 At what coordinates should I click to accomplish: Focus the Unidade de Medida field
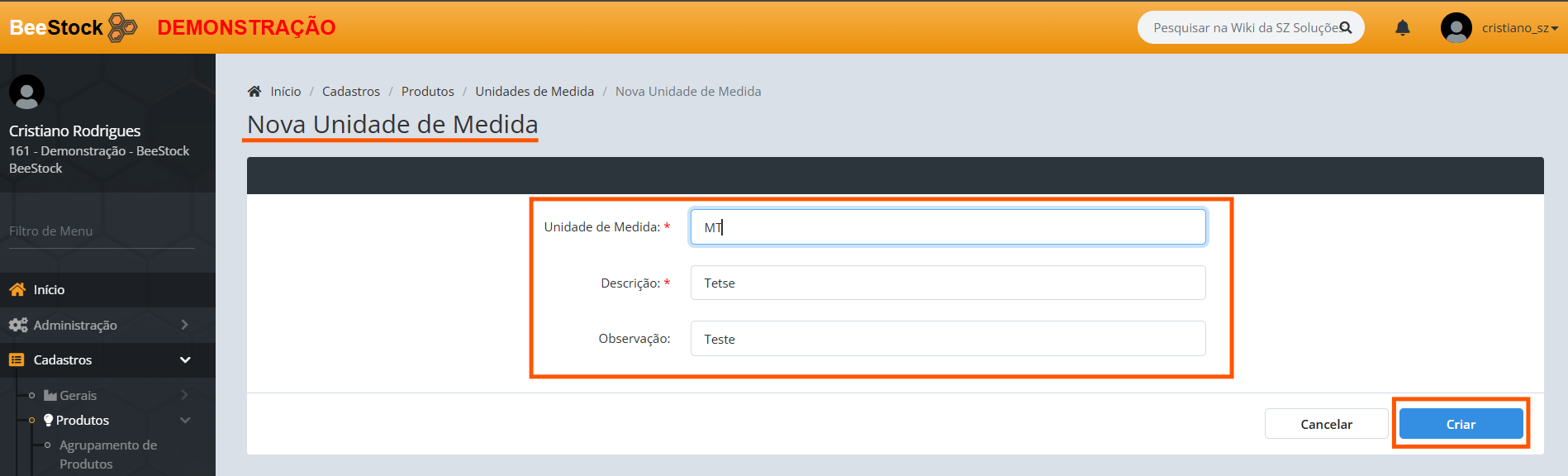click(947, 227)
